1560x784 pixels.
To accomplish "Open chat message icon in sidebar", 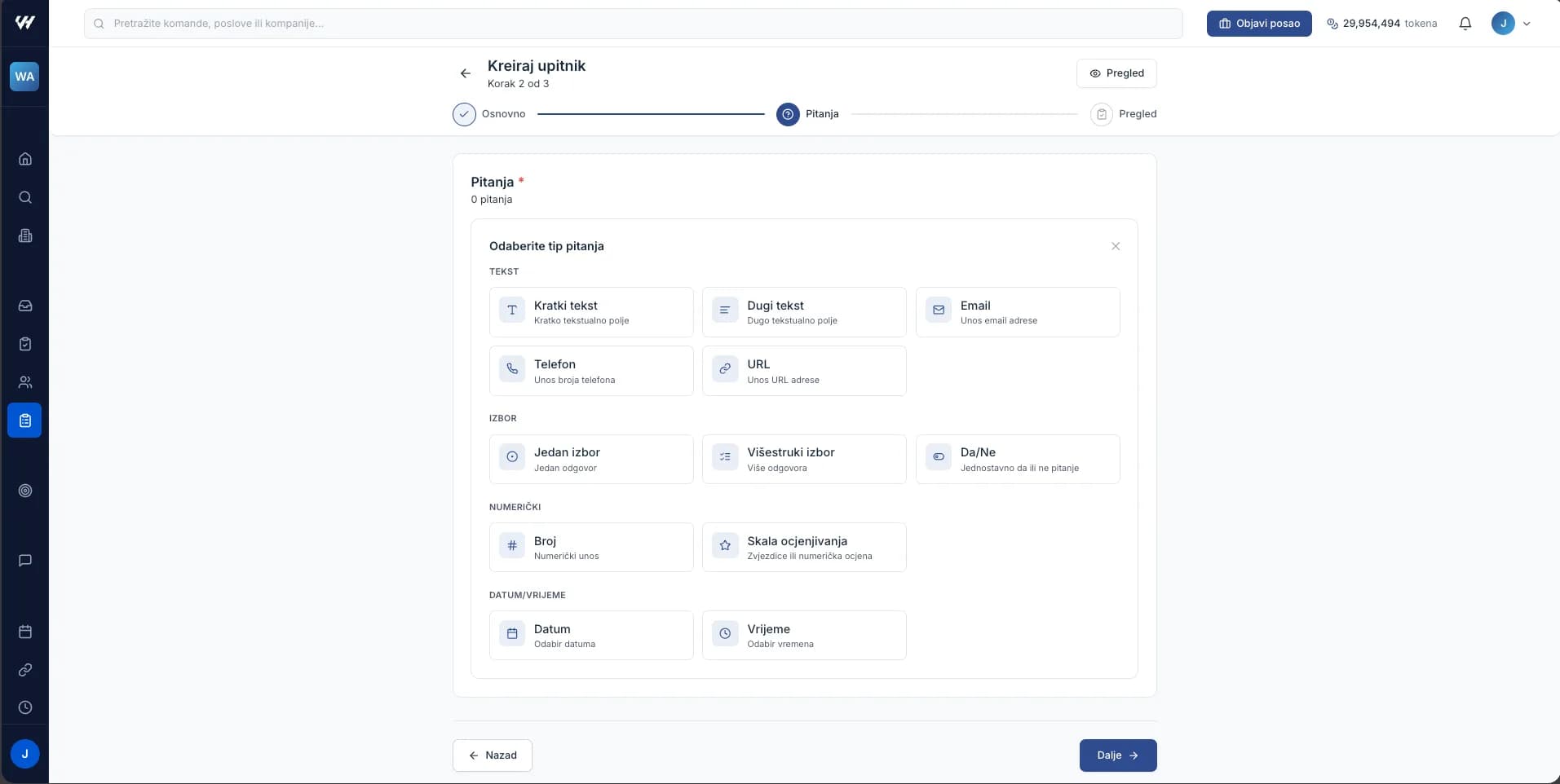I will (25, 561).
